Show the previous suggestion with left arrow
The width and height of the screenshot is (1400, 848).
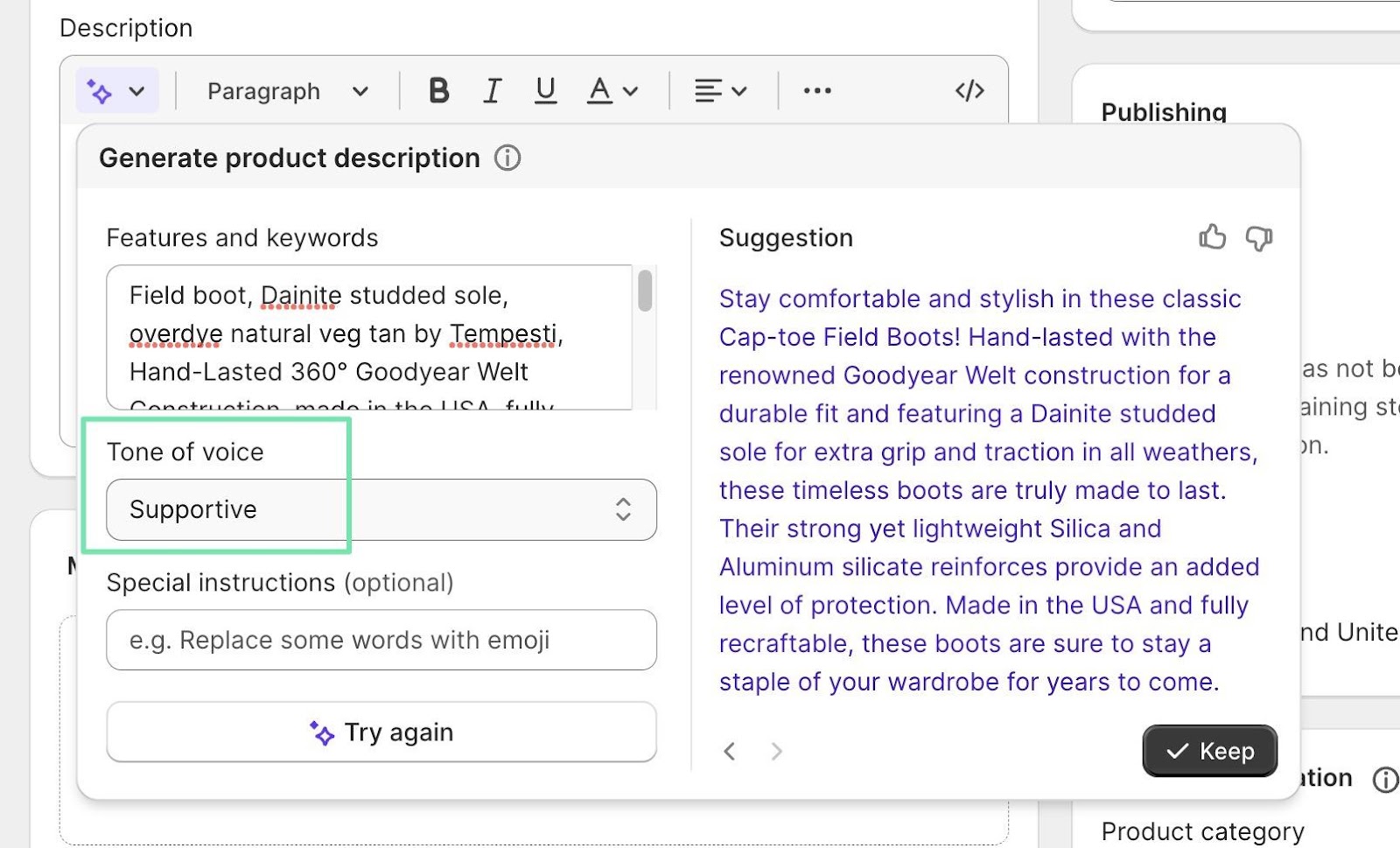pos(730,751)
